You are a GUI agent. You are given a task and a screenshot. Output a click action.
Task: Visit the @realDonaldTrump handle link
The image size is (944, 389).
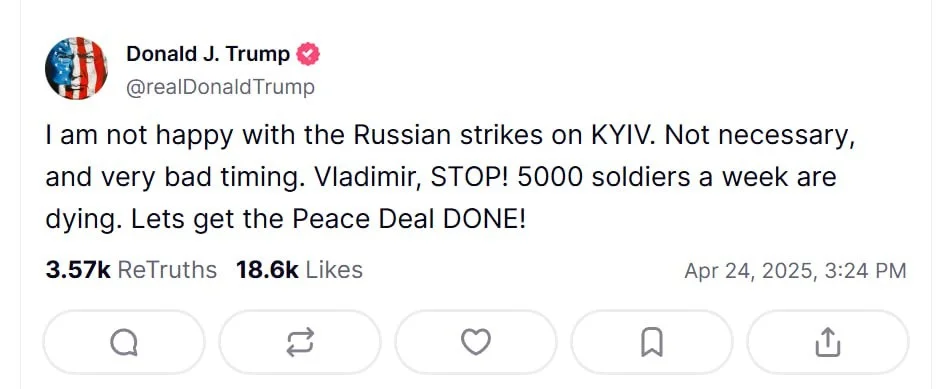(x=220, y=88)
